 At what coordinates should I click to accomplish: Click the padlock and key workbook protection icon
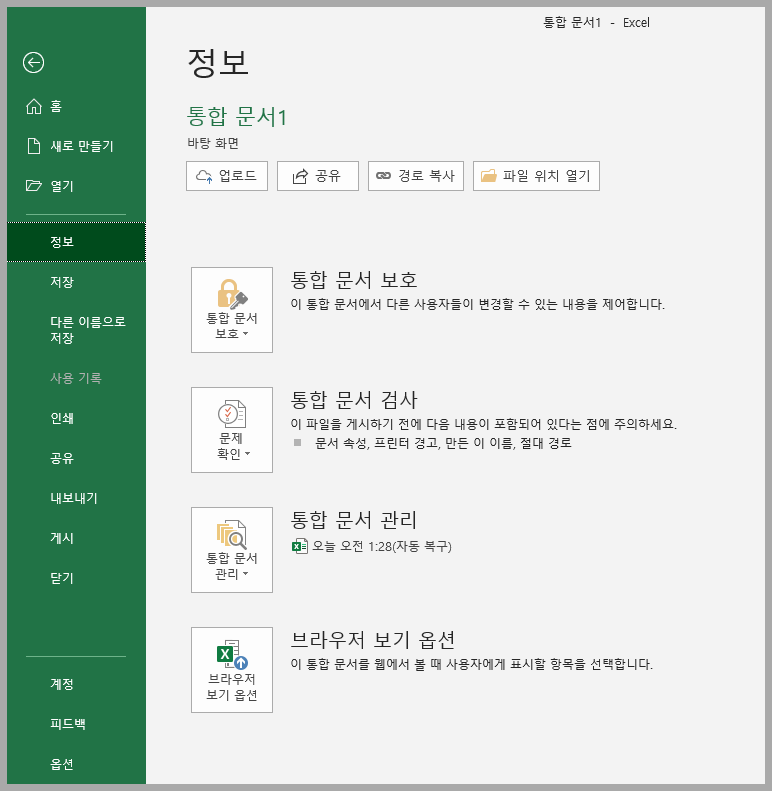click(x=232, y=294)
